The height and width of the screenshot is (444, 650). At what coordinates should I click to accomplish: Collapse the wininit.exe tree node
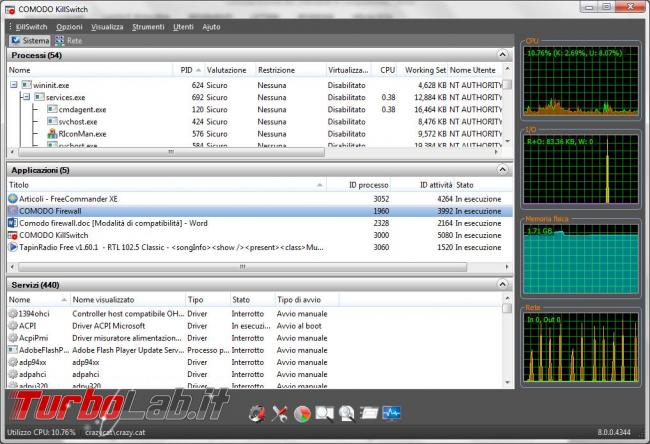click(14, 85)
